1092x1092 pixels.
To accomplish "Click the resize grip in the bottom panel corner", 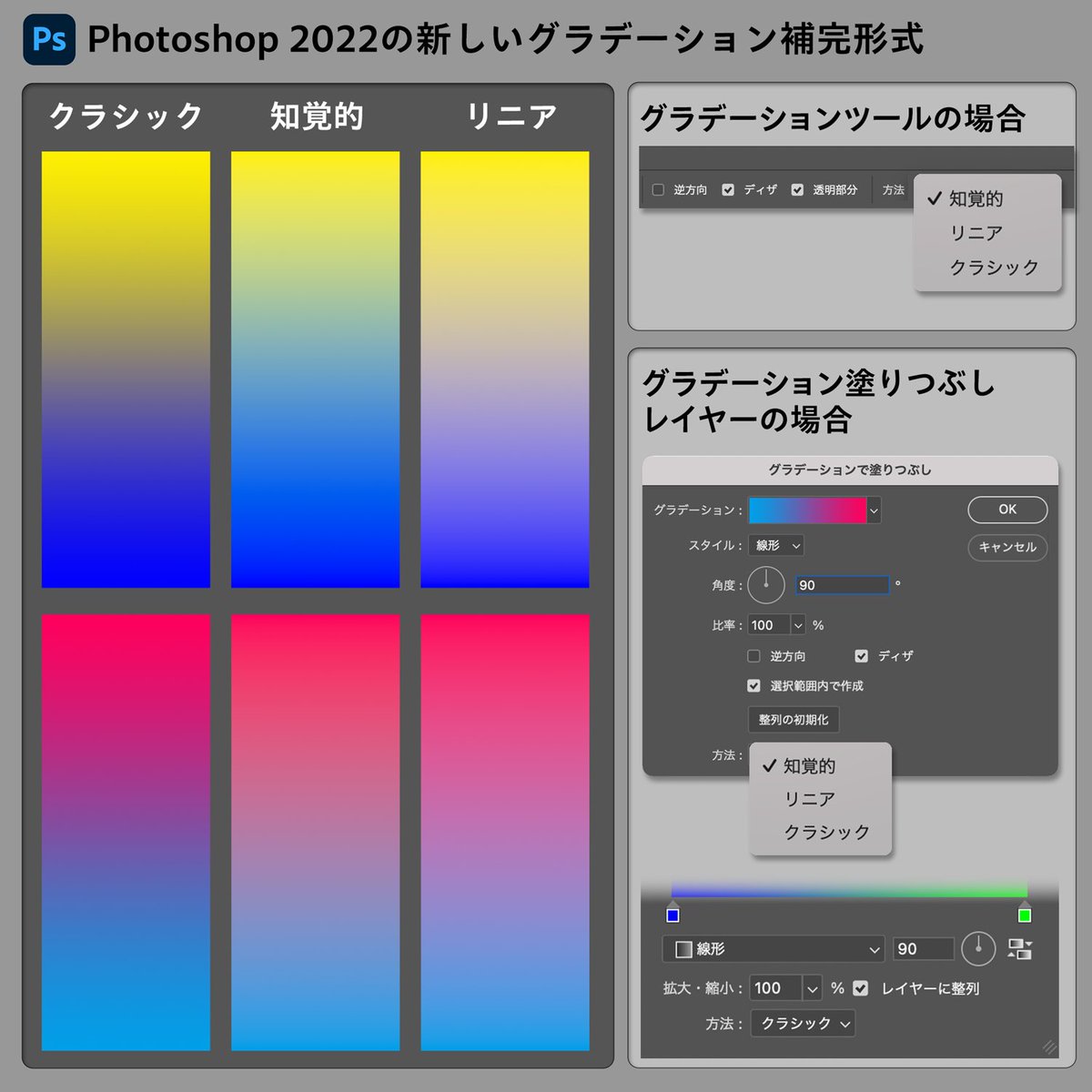I will 1049,1047.
